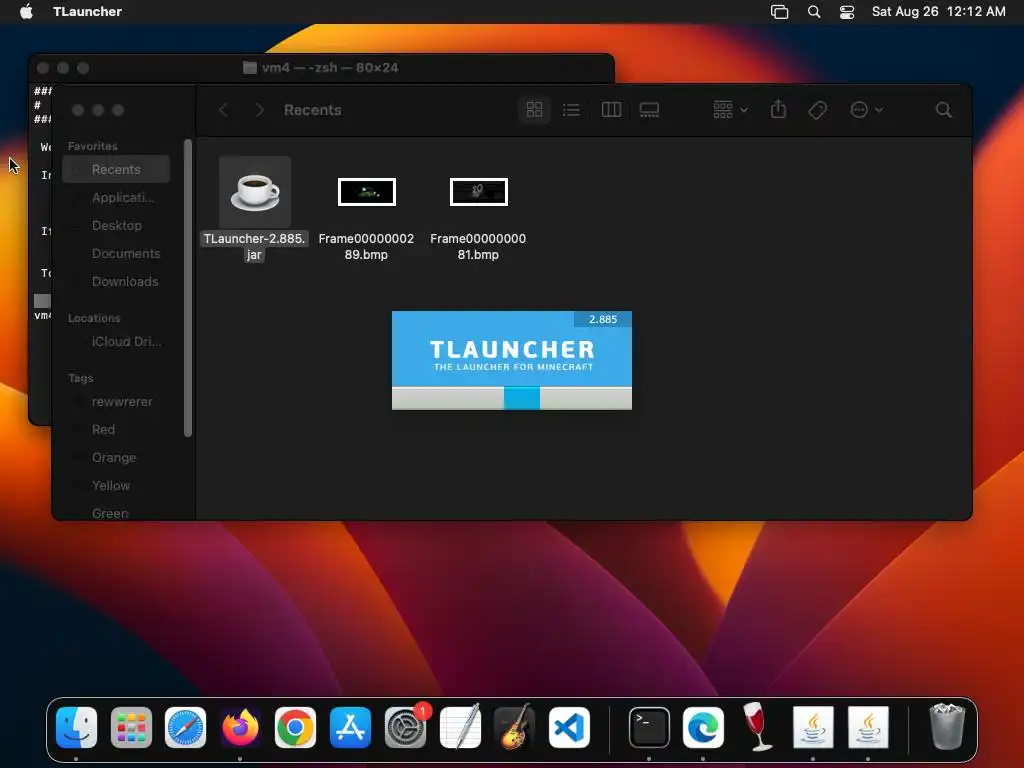
Task: Open TextEdit from the Dock
Action: coord(460,726)
